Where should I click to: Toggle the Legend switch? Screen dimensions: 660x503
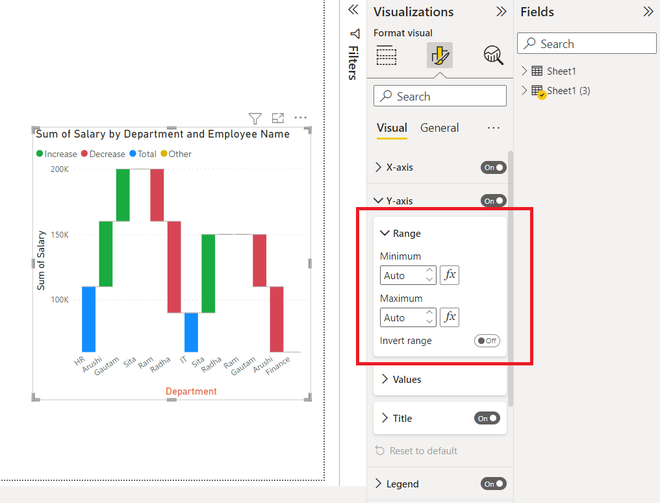pyautogui.click(x=493, y=484)
